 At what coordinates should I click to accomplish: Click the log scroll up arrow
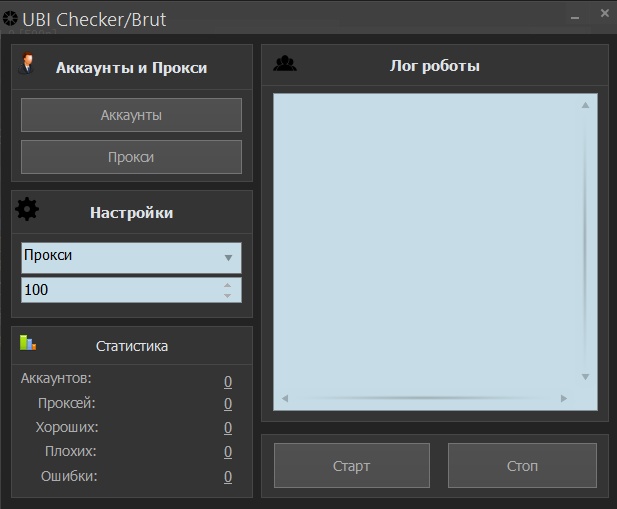click(x=586, y=105)
